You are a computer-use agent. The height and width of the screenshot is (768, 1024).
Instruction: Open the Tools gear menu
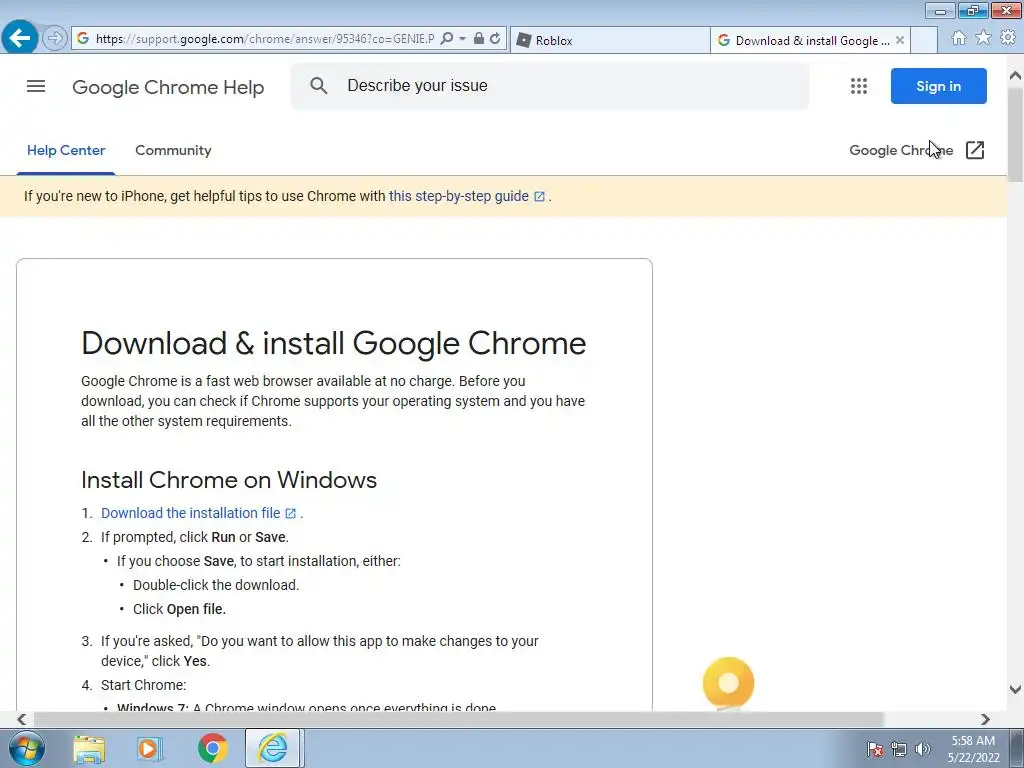1008,38
